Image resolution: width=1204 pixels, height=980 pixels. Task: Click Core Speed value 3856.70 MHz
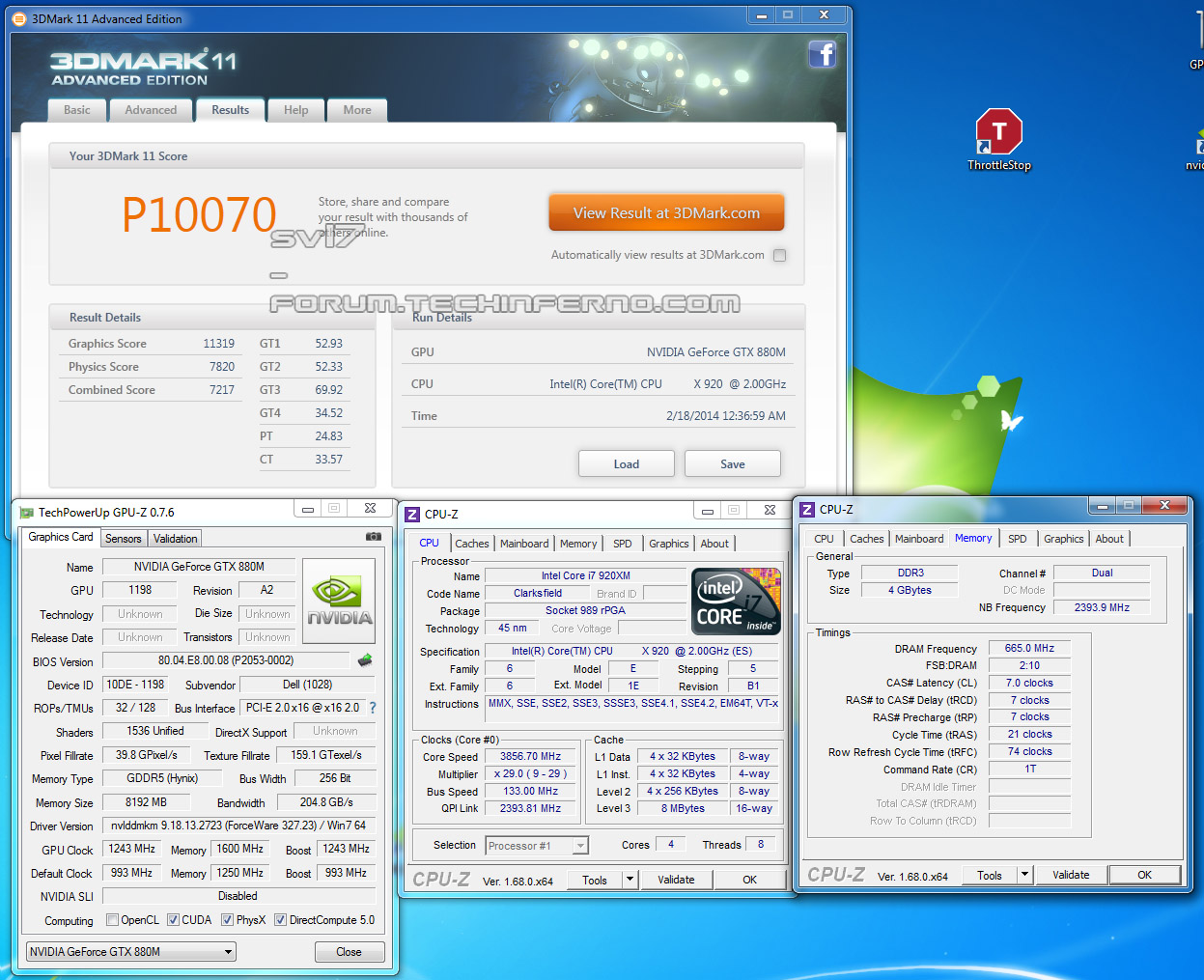click(530, 757)
